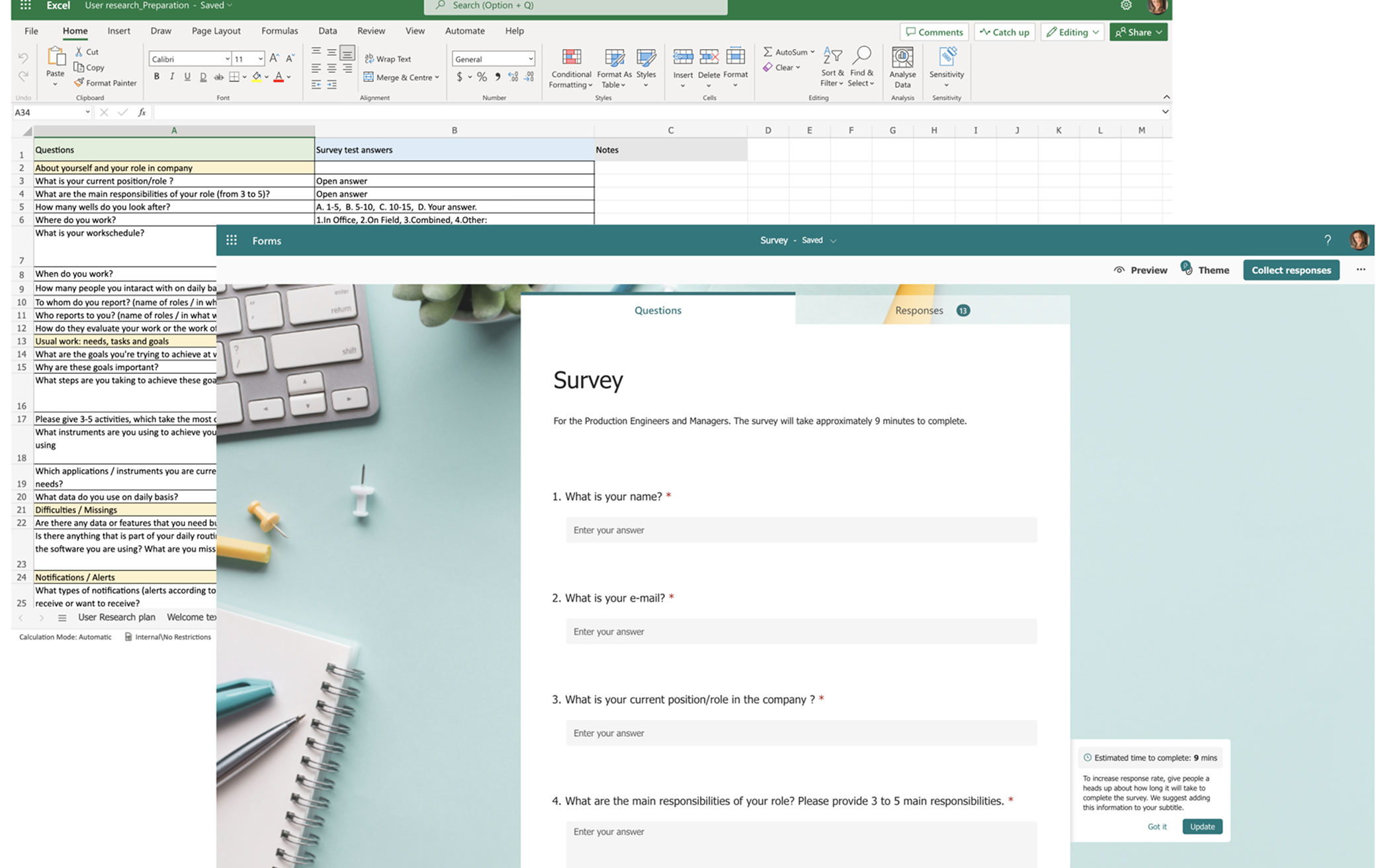This screenshot has width=1394, height=868.
Task: Click 'Calculation Mode: Automatic' in status bar
Action: 65,637
